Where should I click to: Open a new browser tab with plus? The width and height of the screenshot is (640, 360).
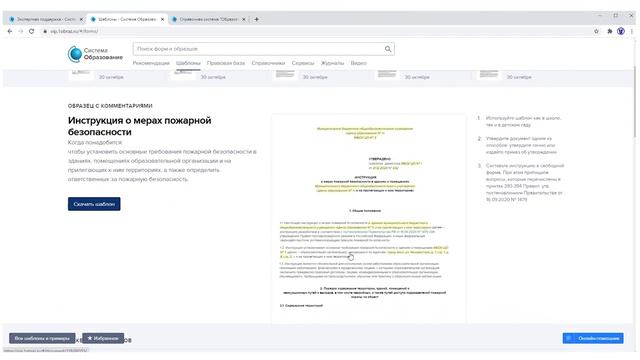[x=256, y=19]
